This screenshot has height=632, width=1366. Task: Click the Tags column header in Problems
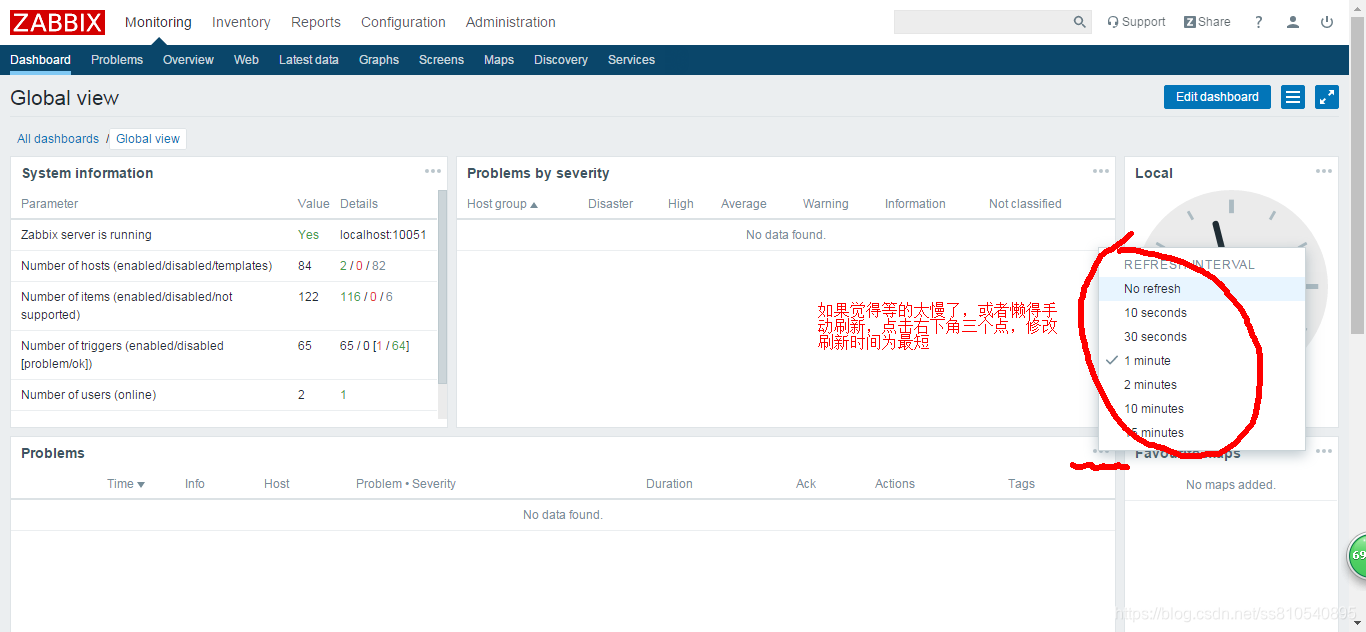[x=1021, y=484]
